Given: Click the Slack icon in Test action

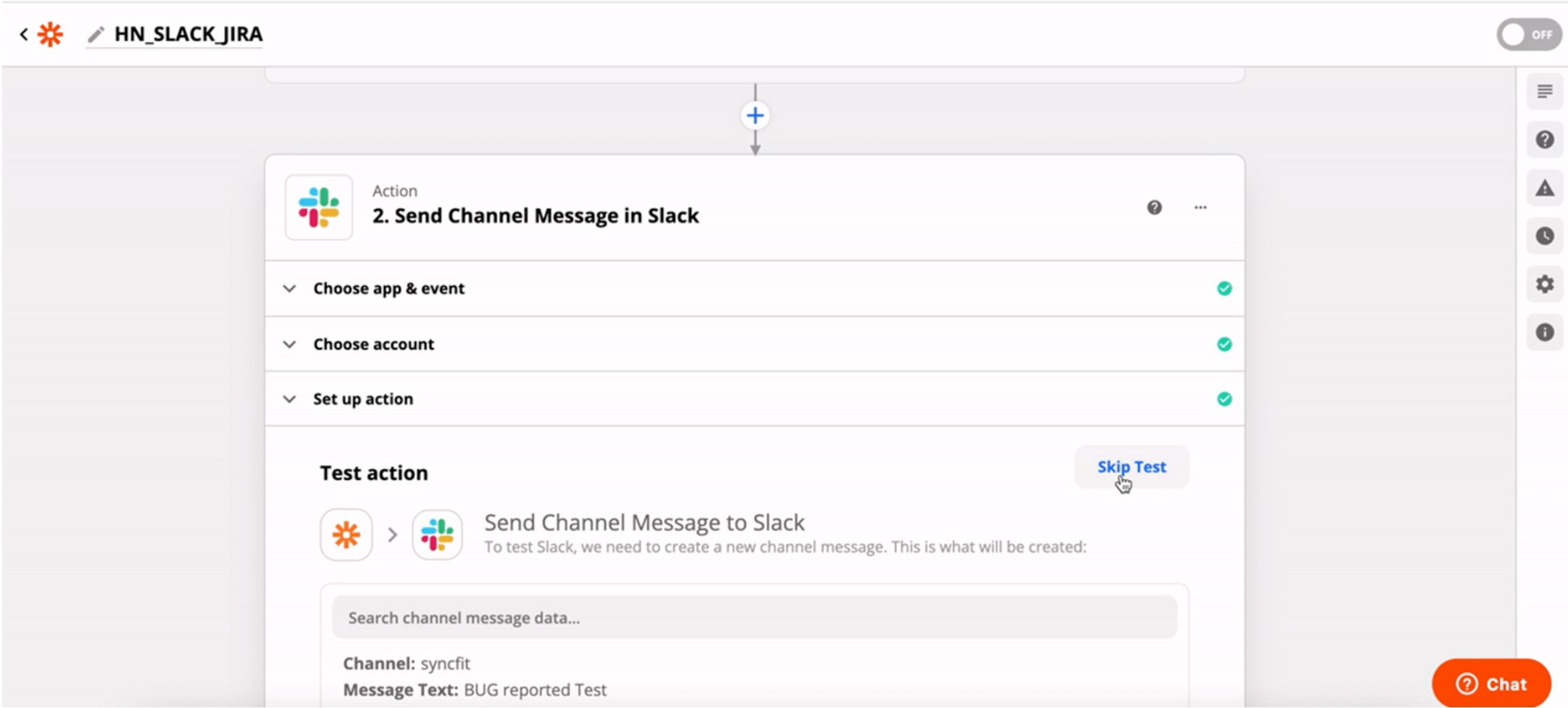Looking at the screenshot, I should tap(437, 534).
